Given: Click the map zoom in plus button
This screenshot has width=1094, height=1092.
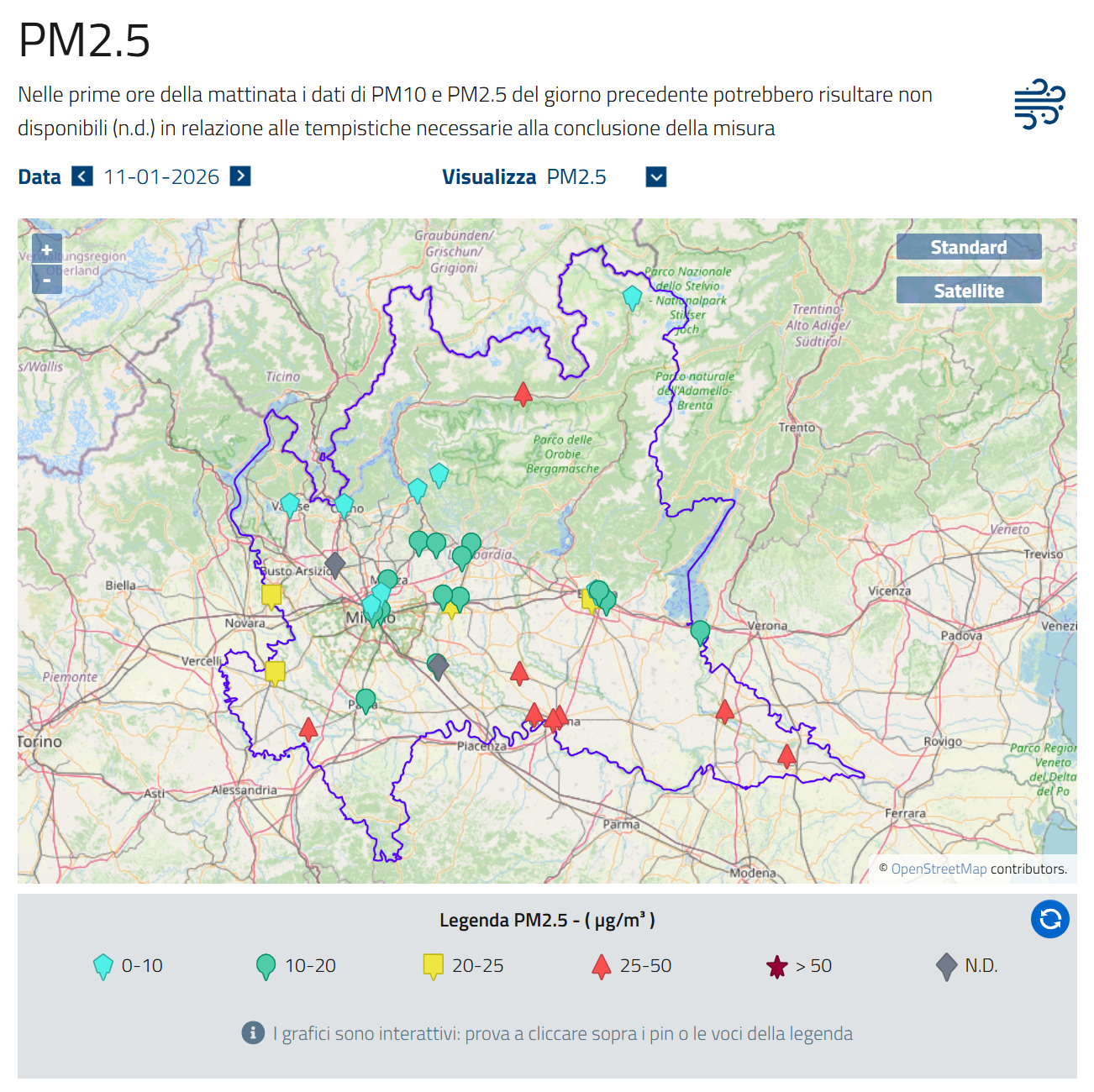Looking at the screenshot, I should click(x=47, y=249).
